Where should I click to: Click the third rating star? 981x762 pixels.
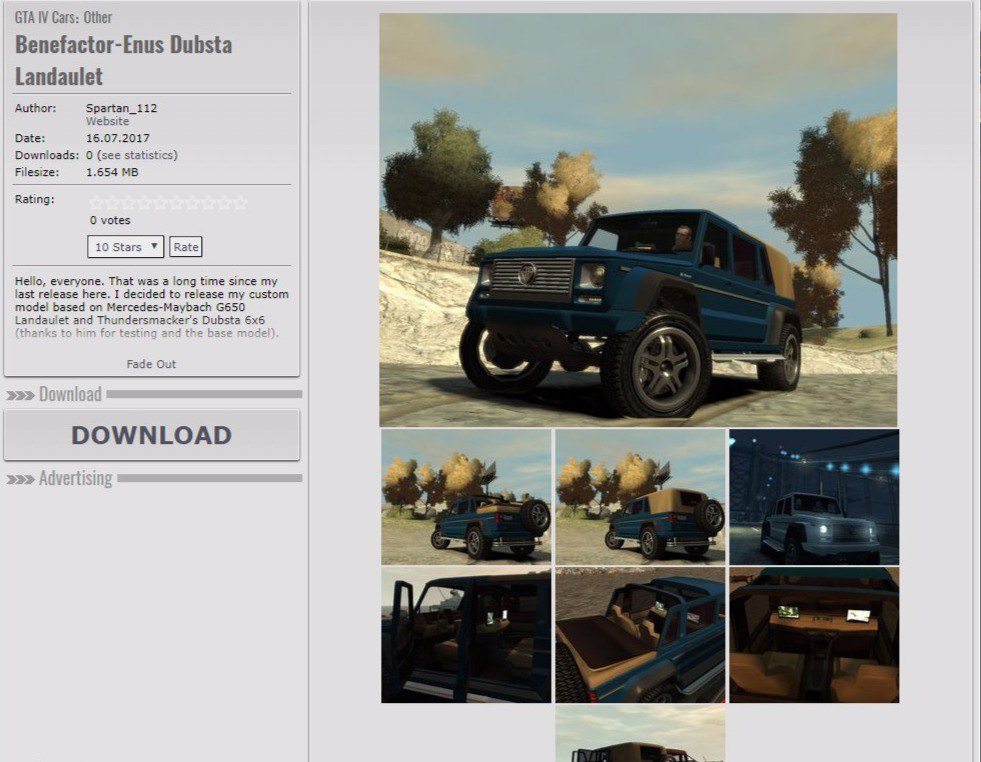(128, 203)
